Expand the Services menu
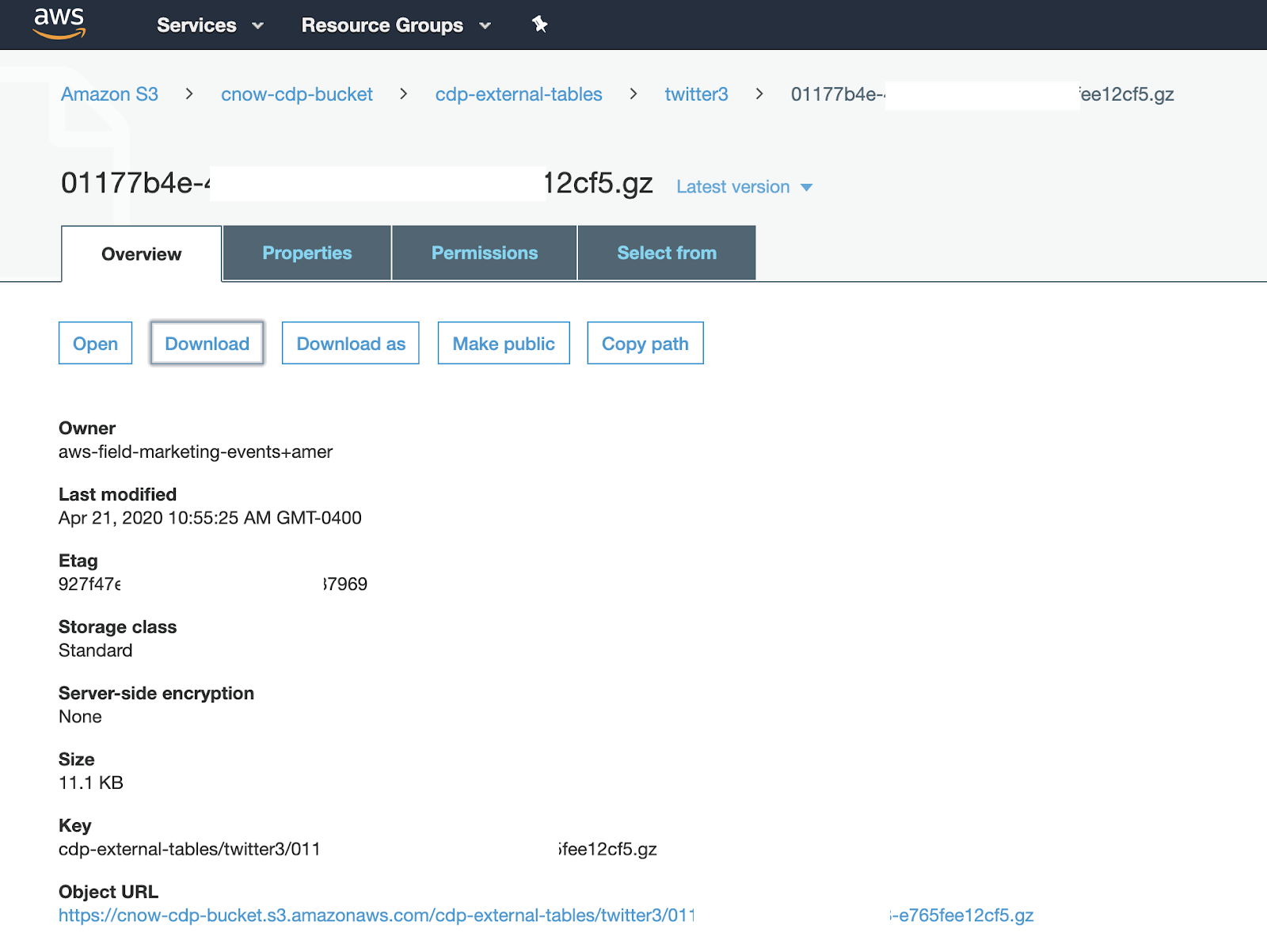Image resolution: width=1267 pixels, height=952 pixels. [210, 25]
